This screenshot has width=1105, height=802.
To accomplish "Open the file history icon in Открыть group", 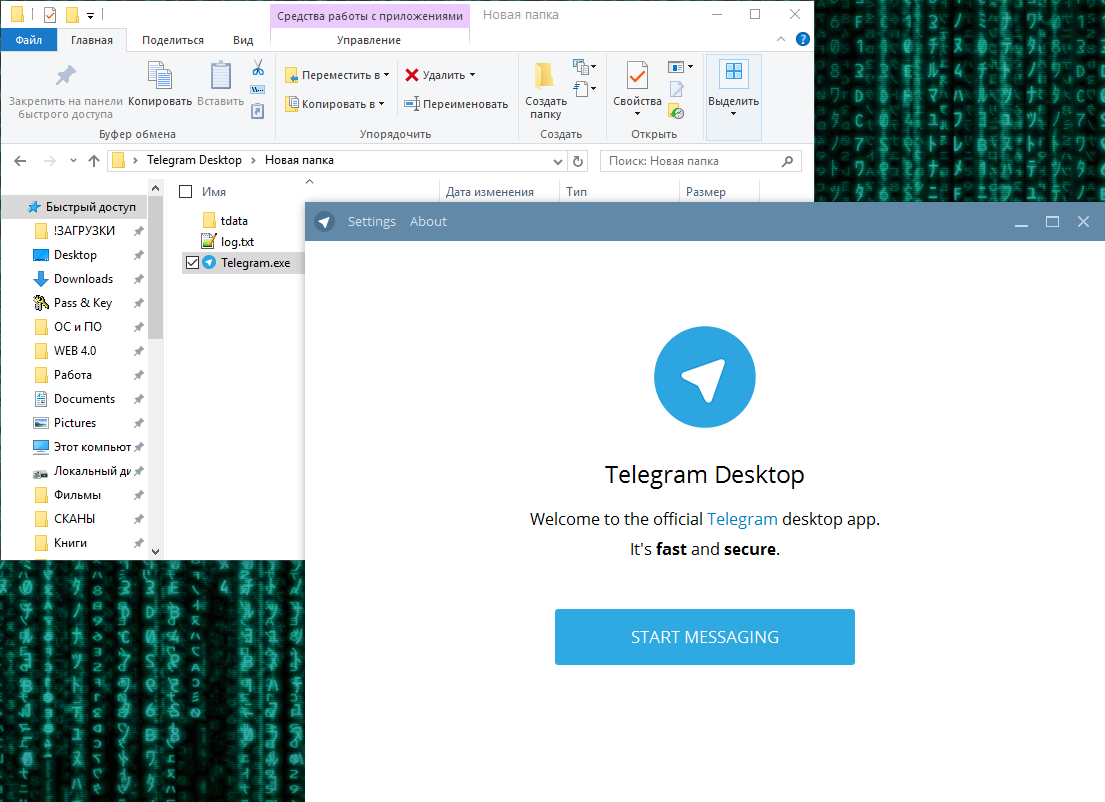I will pos(677,111).
